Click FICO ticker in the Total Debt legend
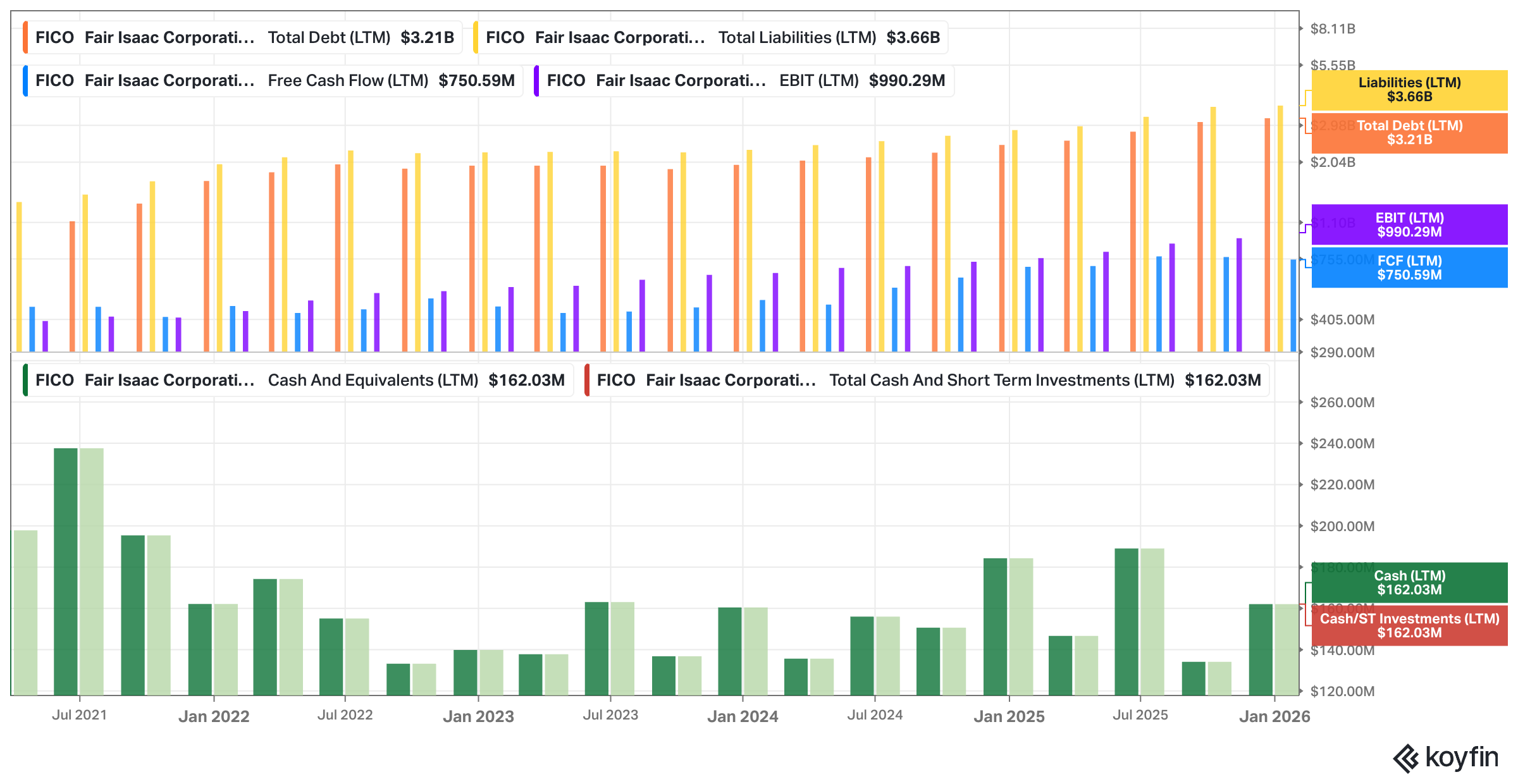This screenshot has width=1518, height=784. click(x=55, y=37)
